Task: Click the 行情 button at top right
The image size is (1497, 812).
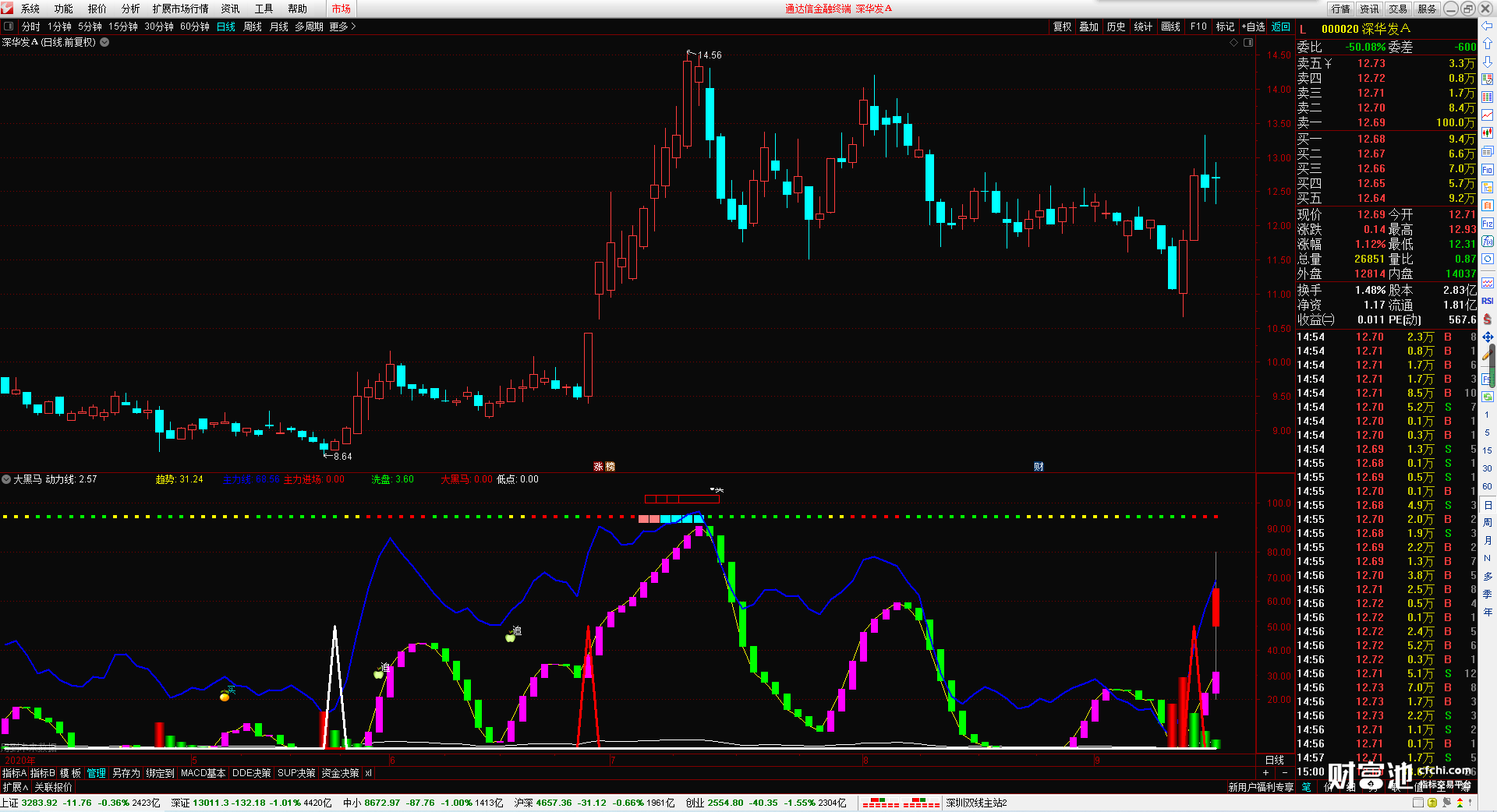Action: pos(1341,9)
